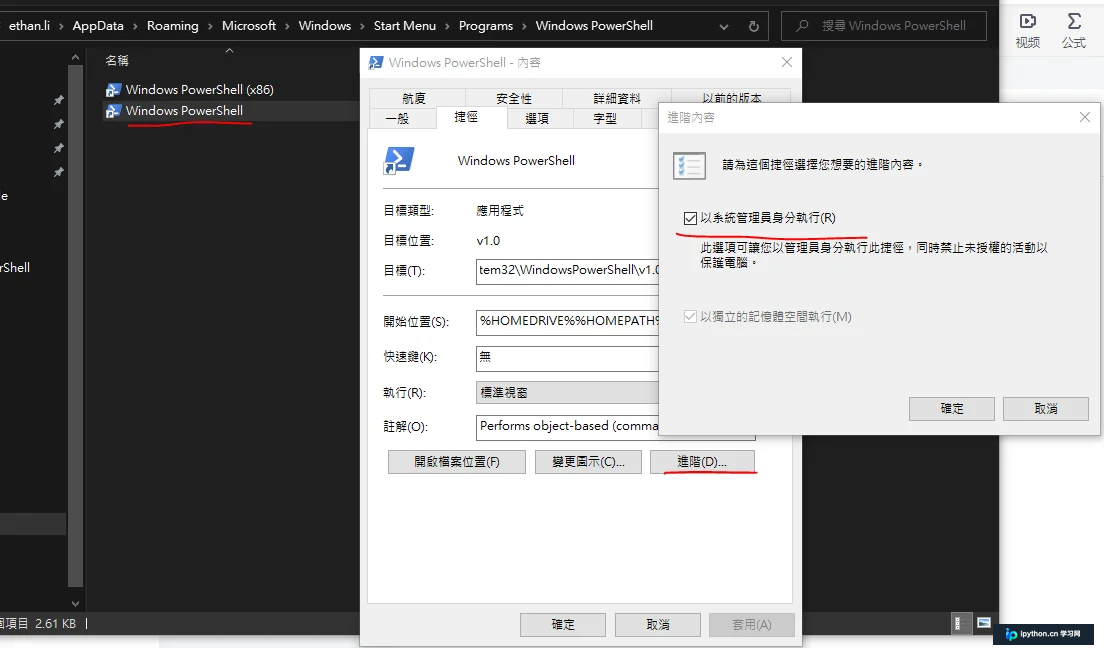Click the ethan.li breadcrumb in address bar
This screenshot has height=648, width=1104.
29,26
